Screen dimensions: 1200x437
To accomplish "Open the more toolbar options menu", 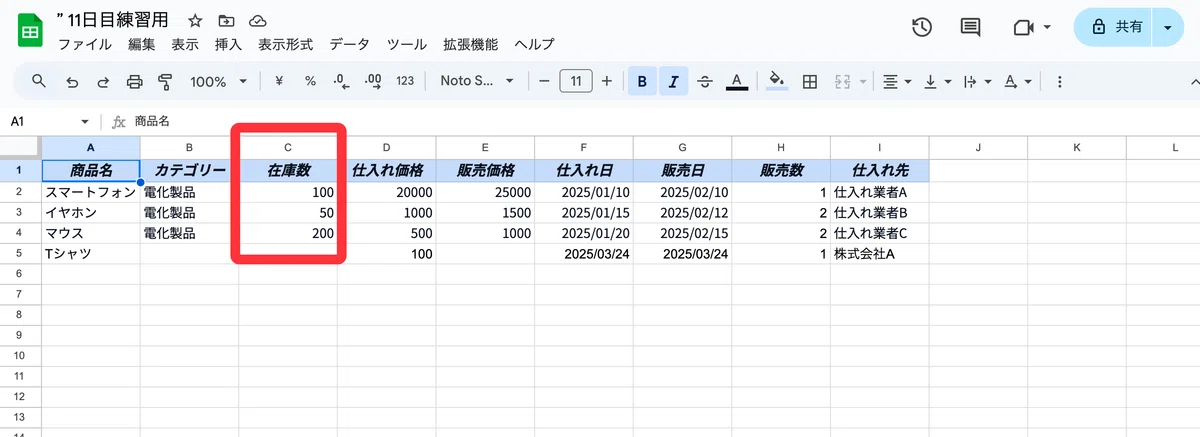I will 1059,81.
